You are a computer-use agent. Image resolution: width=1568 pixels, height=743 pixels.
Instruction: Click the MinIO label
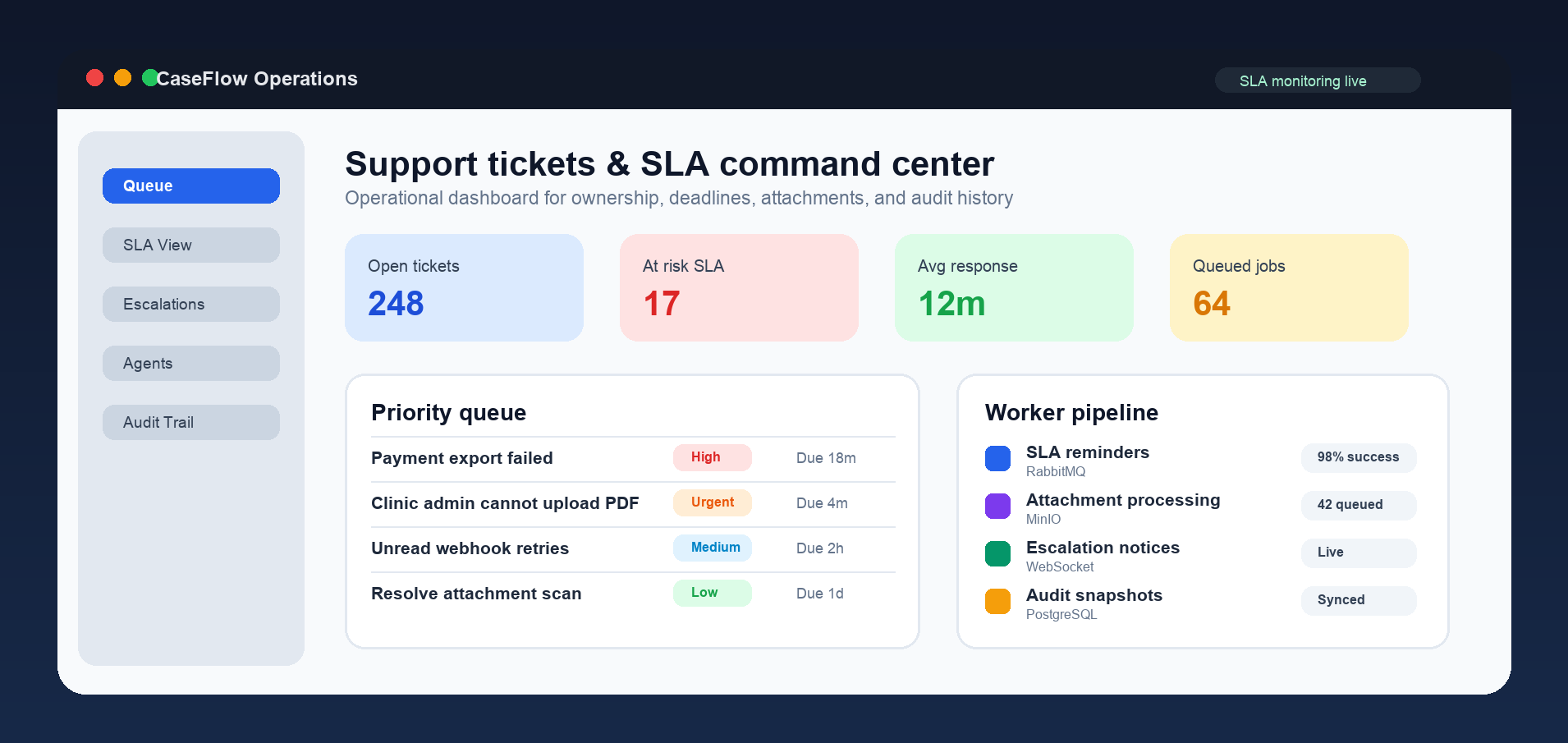1043,519
